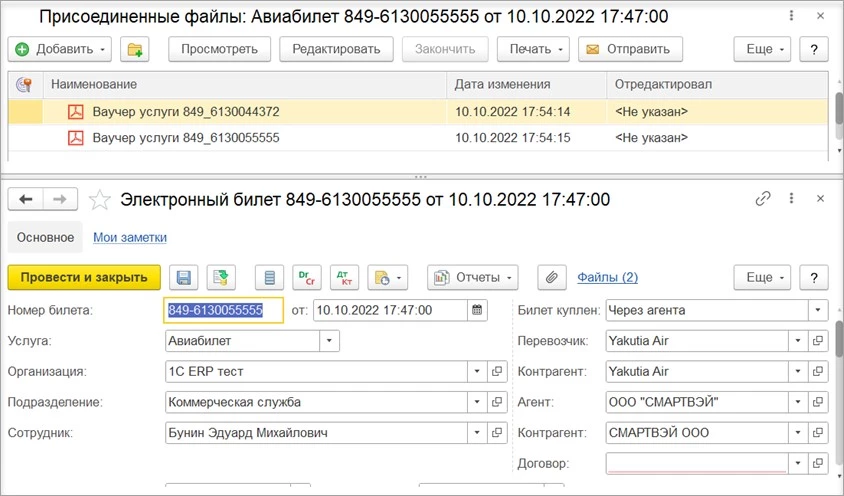This screenshot has height=496, width=844.
Task: Click the Подразделение field Коммерческая служба
Action: click(x=316, y=402)
